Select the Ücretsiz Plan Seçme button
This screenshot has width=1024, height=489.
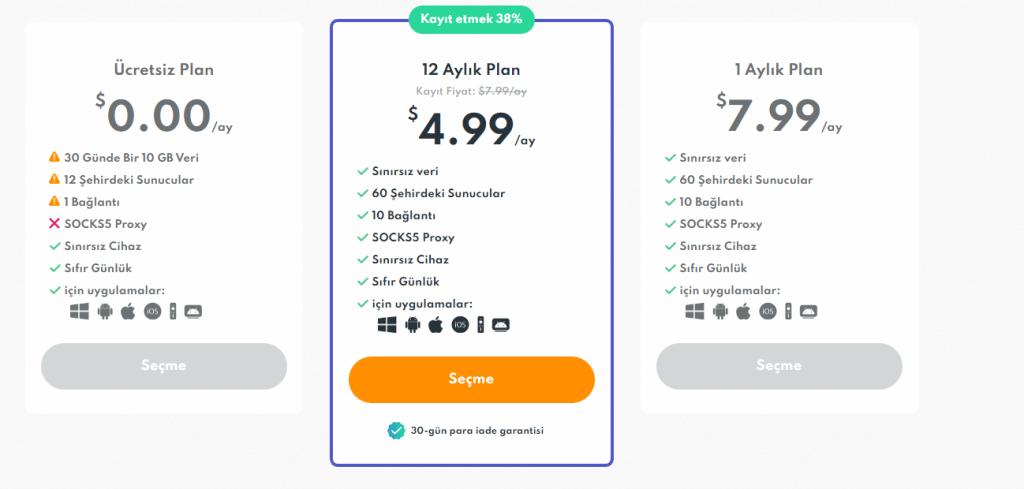(164, 366)
